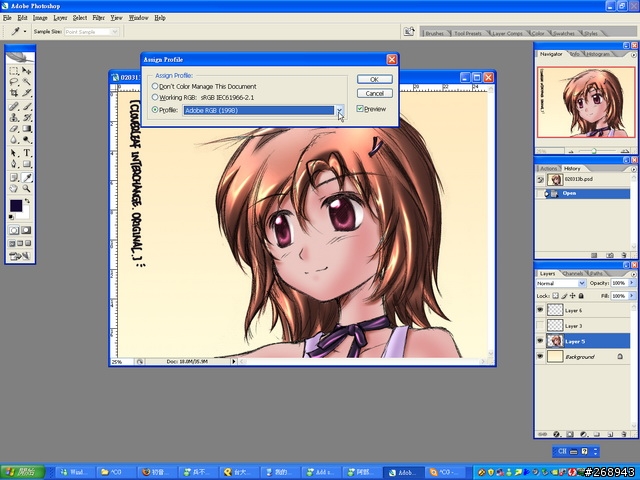The image size is (640, 480).
Task: Open the File Browser toggle icon
Action: tap(409, 31)
